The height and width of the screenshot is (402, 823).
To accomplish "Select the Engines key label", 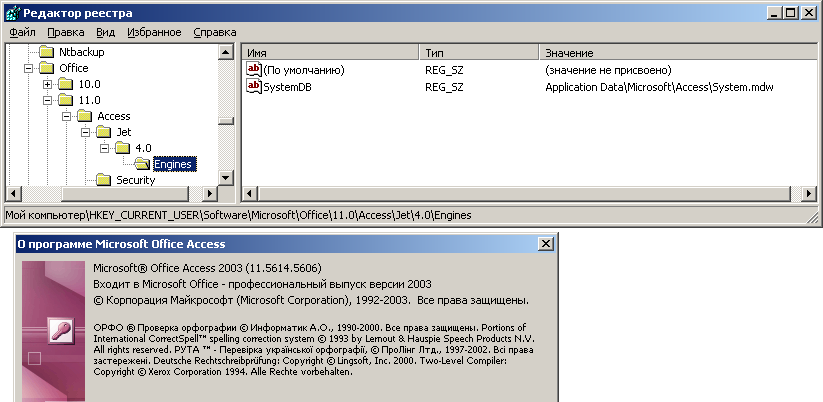I will [x=173, y=164].
